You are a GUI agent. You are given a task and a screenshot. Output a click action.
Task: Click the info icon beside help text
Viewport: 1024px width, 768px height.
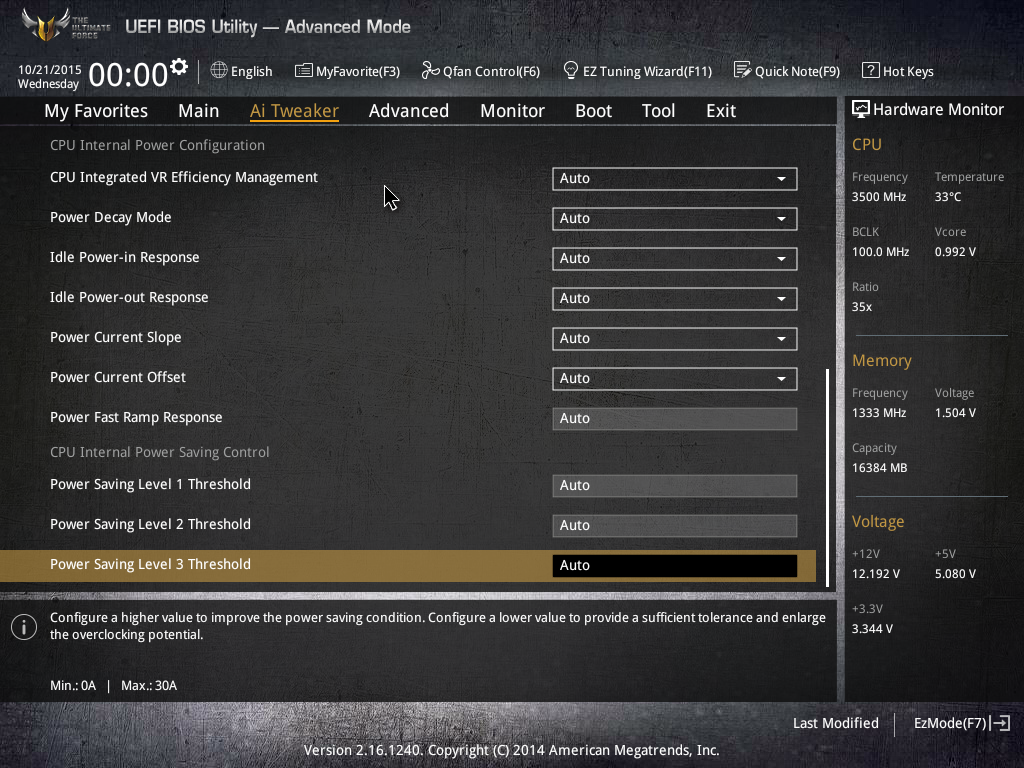click(24, 627)
